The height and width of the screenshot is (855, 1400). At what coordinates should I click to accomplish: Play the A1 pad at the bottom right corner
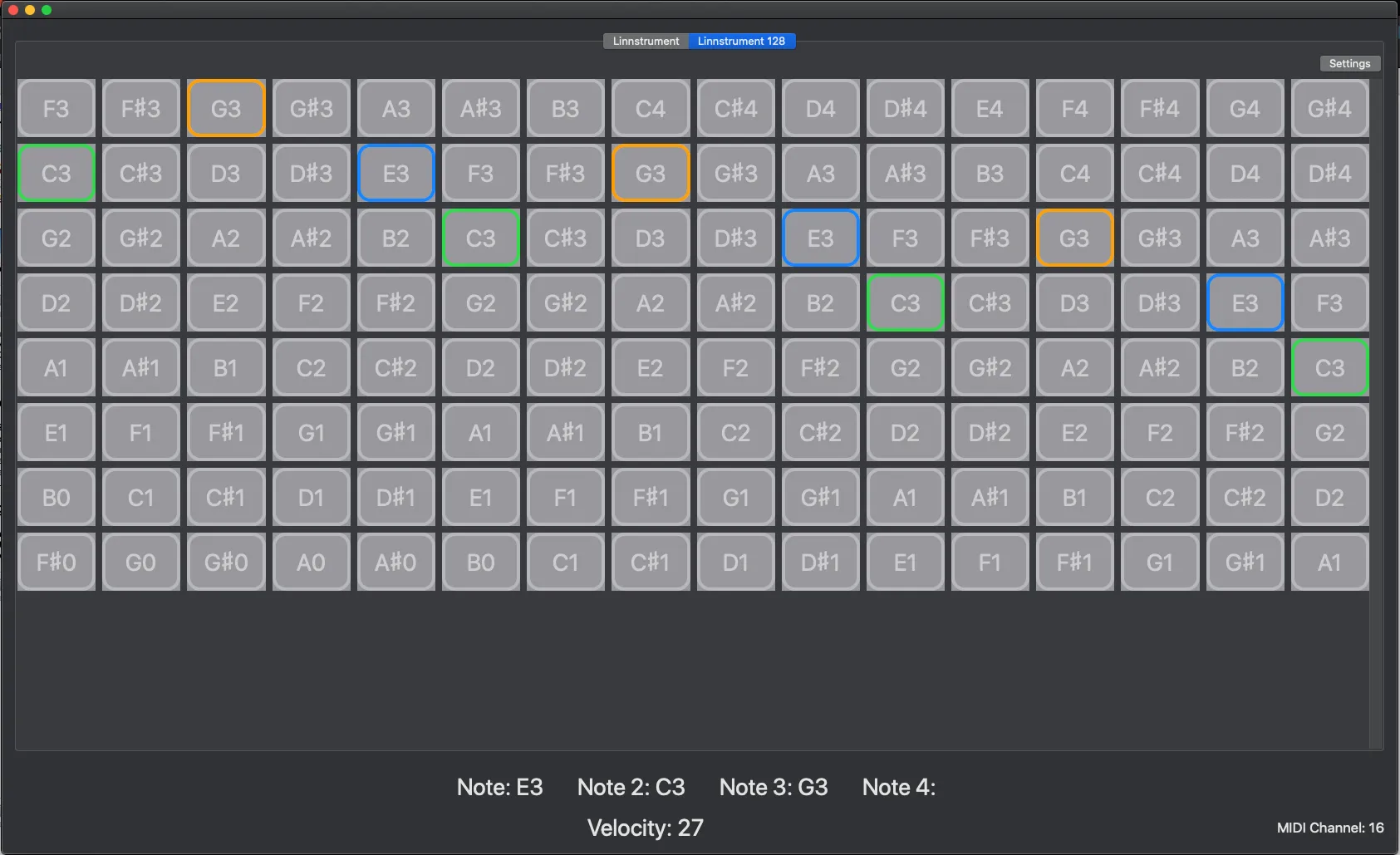tap(1329, 562)
